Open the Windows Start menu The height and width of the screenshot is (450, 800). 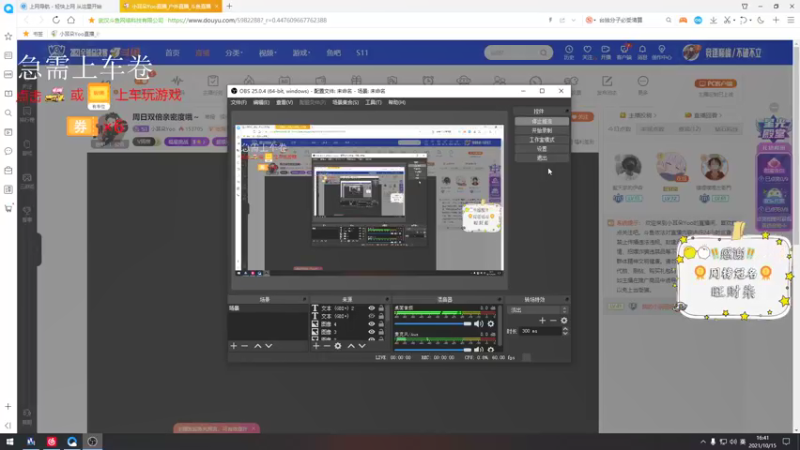pyautogui.click(x=10, y=441)
